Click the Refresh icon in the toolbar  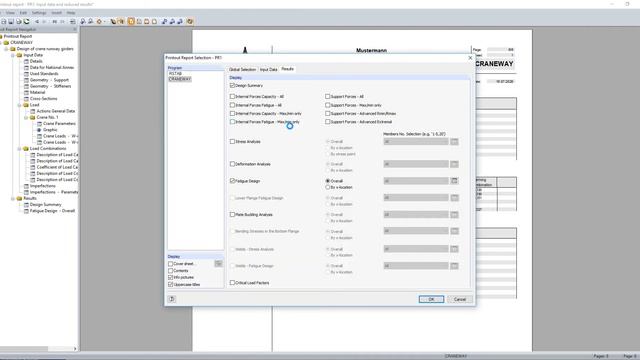(27, 21)
